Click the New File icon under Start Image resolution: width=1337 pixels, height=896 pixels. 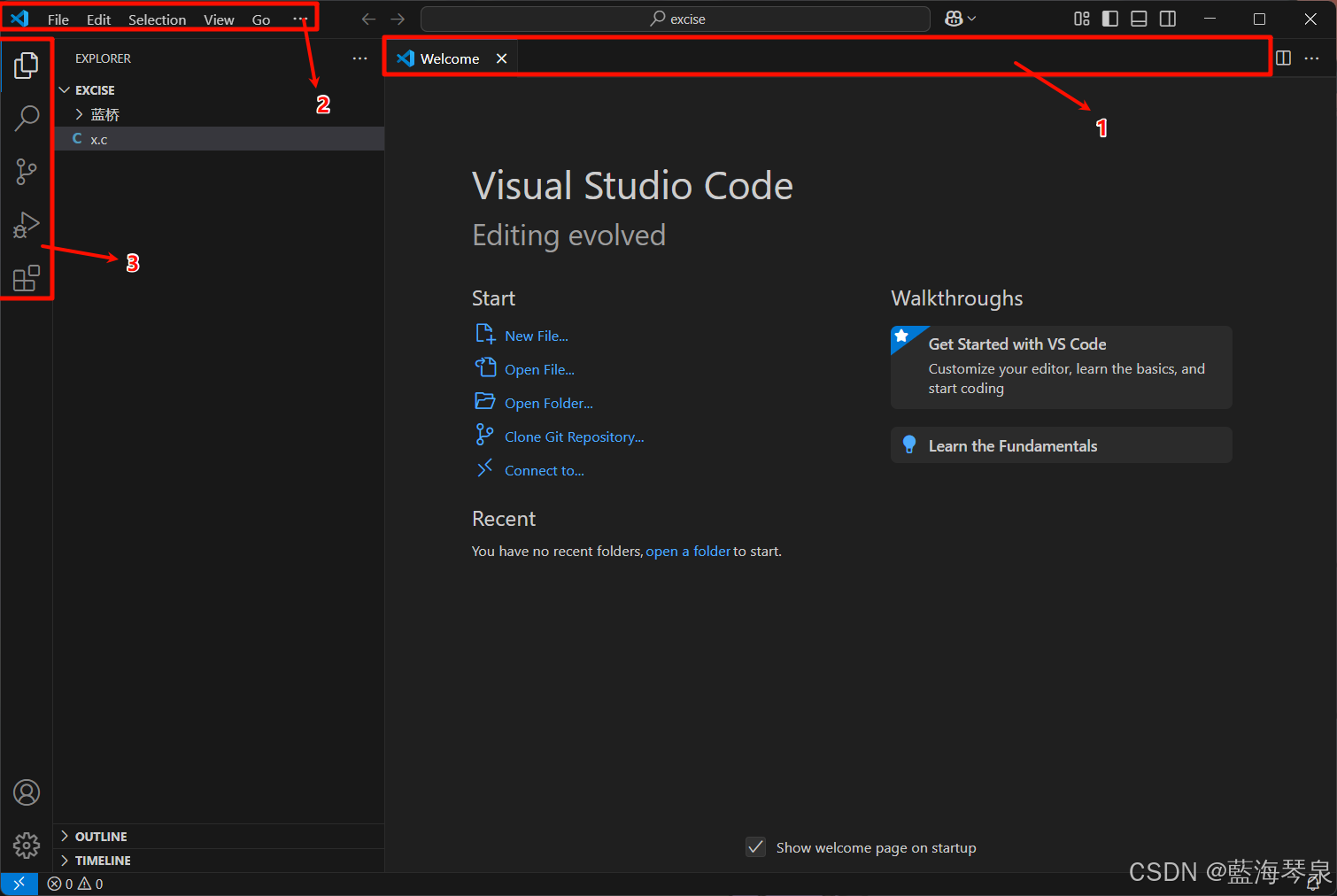tap(485, 334)
